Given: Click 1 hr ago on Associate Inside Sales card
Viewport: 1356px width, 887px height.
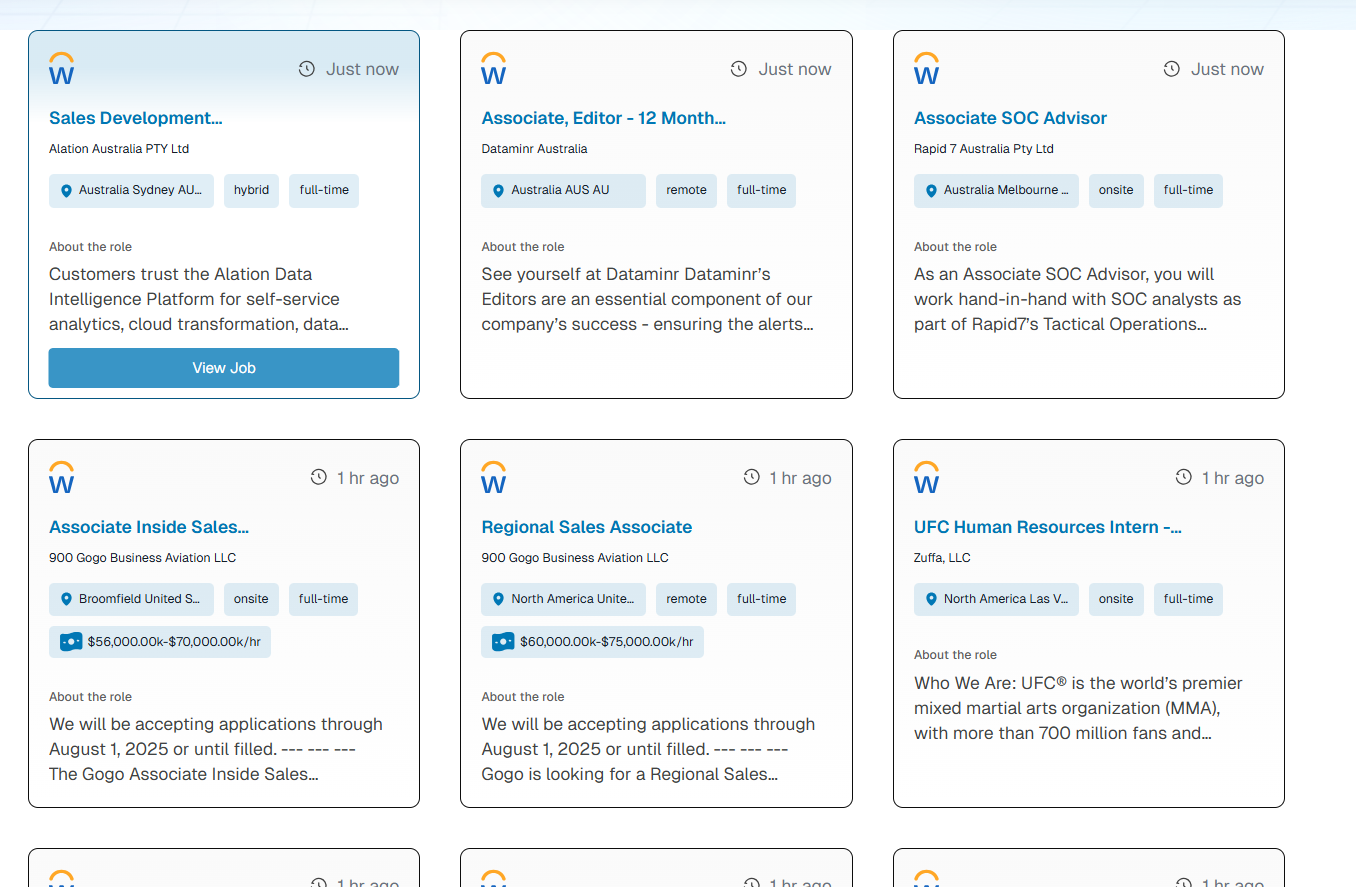Looking at the screenshot, I should [368, 478].
